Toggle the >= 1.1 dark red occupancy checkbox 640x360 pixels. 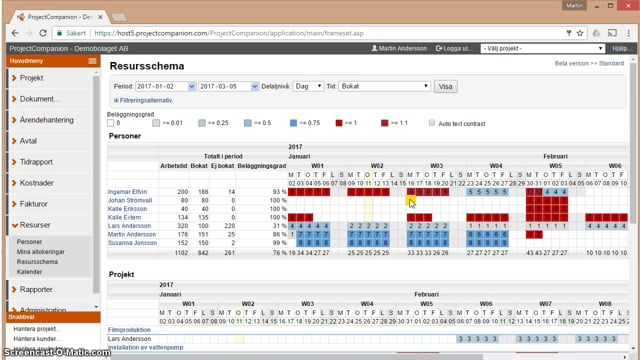pyautogui.click(x=384, y=123)
